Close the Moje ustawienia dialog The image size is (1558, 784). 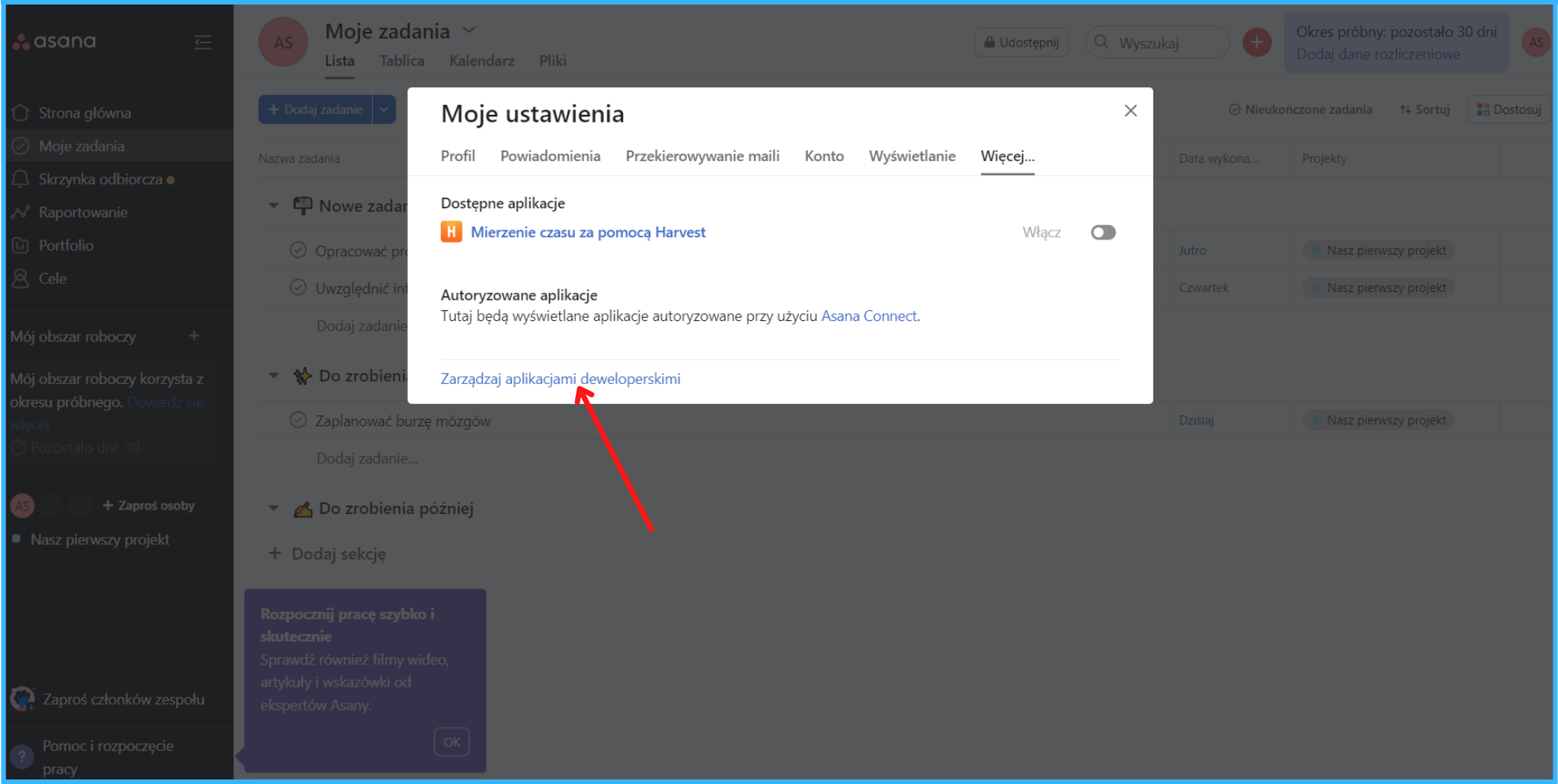[x=1130, y=111]
